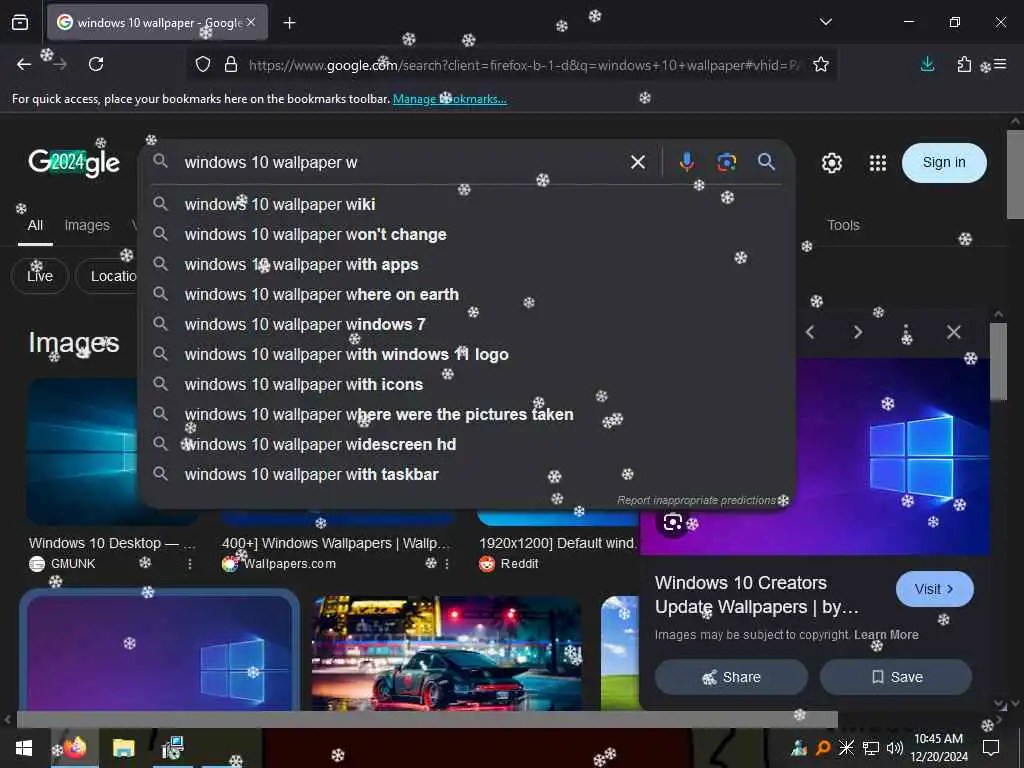
Task: Open Manage bookmarks link
Action: [449, 99]
